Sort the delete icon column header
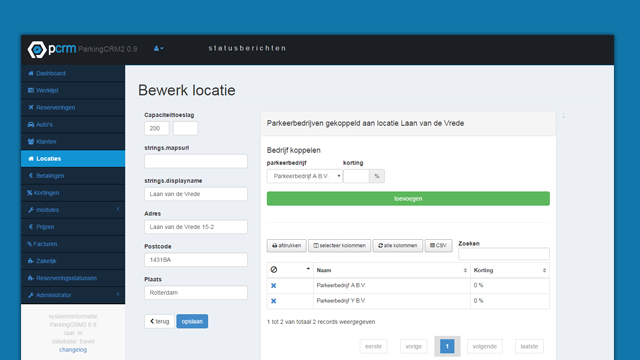Viewport: 640px width, 360px height. click(290, 270)
